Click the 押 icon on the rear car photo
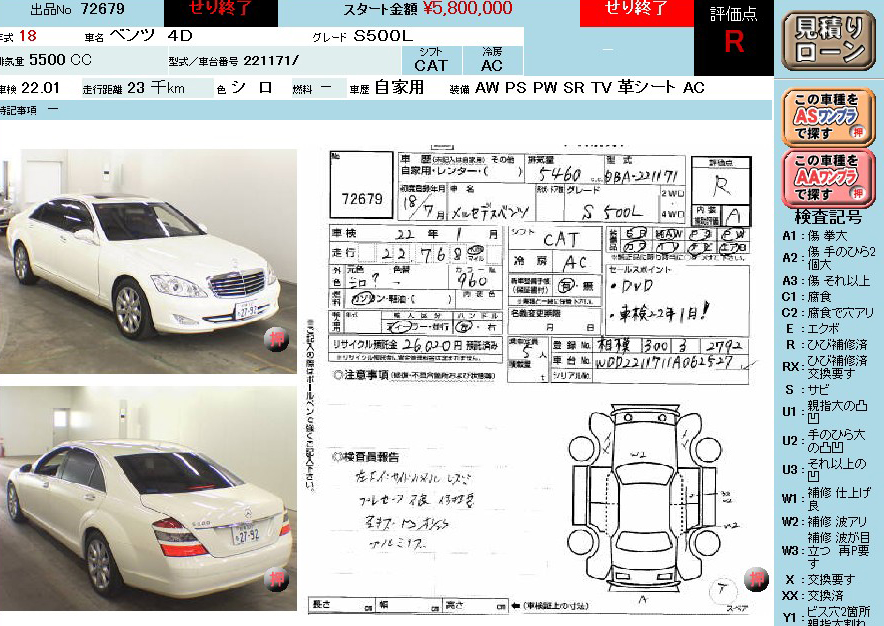Image resolution: width=884 pixels, height=626 pixels. click(x=276, y=579)
